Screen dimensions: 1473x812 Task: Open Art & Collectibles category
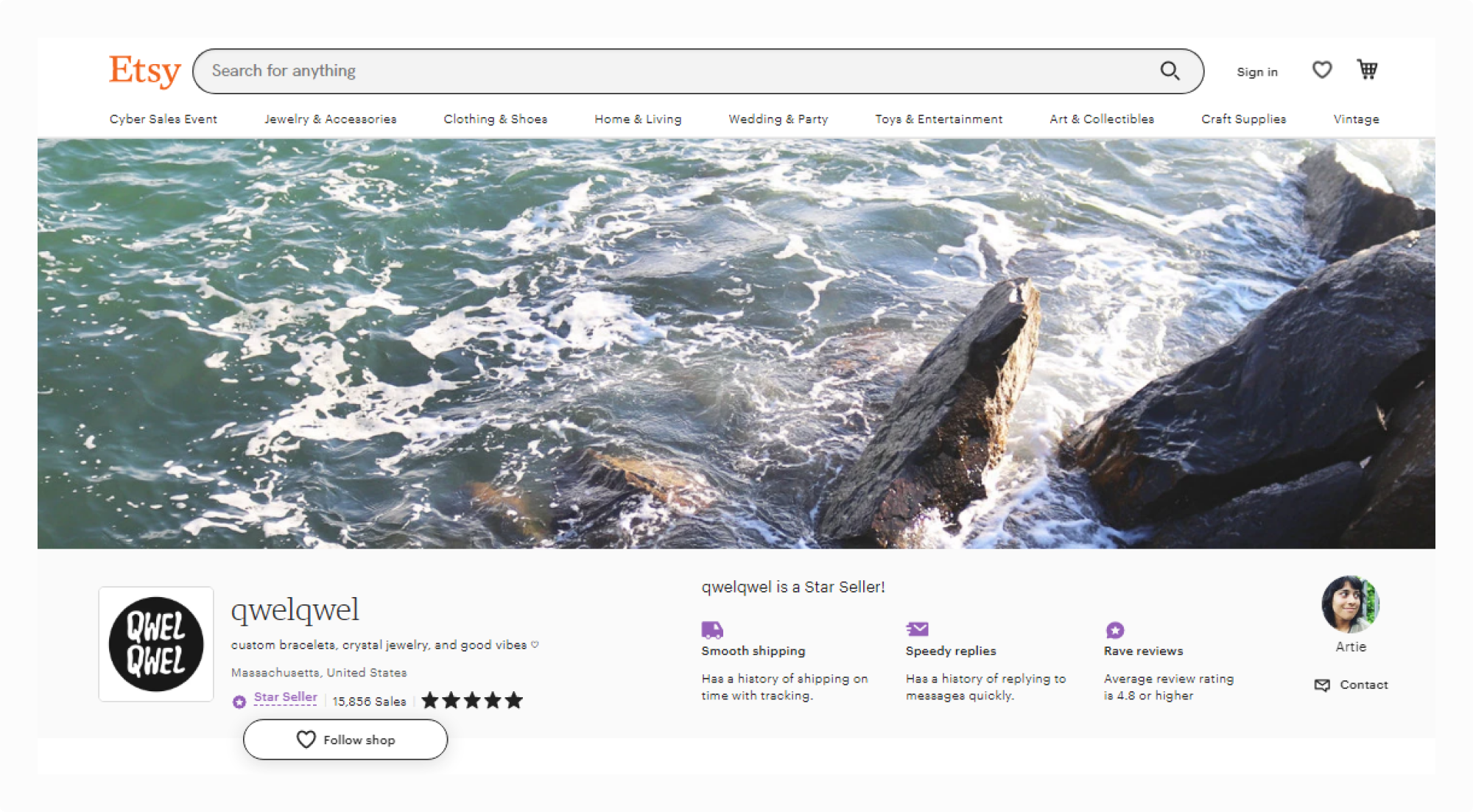point(1102,119)
